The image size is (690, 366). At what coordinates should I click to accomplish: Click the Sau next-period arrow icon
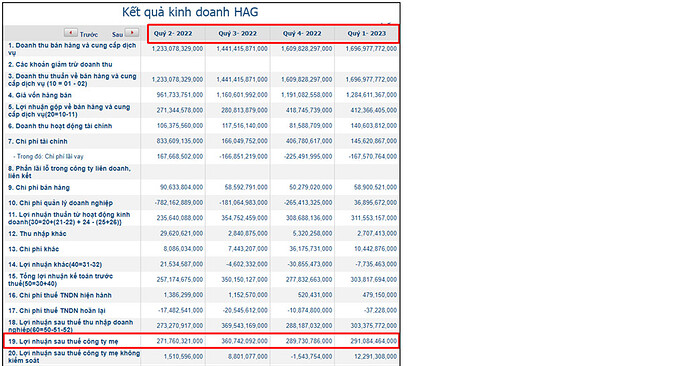[132, 33]
